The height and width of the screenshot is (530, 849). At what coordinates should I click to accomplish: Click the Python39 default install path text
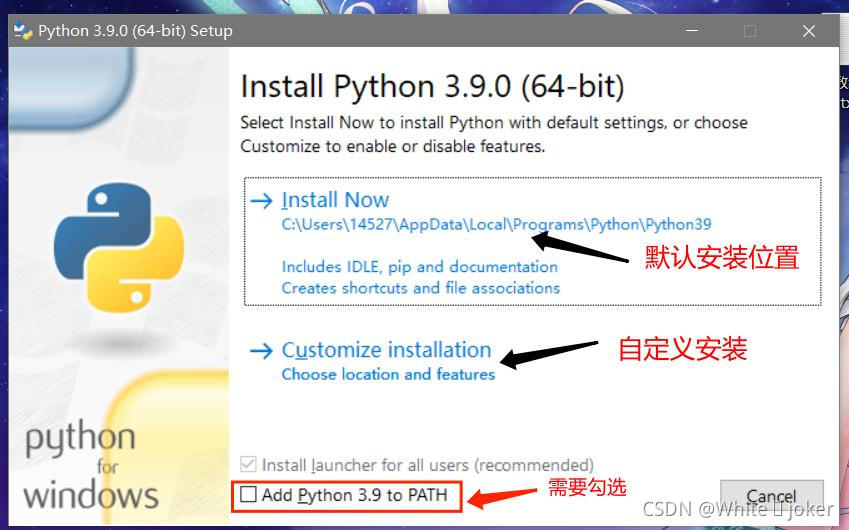click(497, 224)
